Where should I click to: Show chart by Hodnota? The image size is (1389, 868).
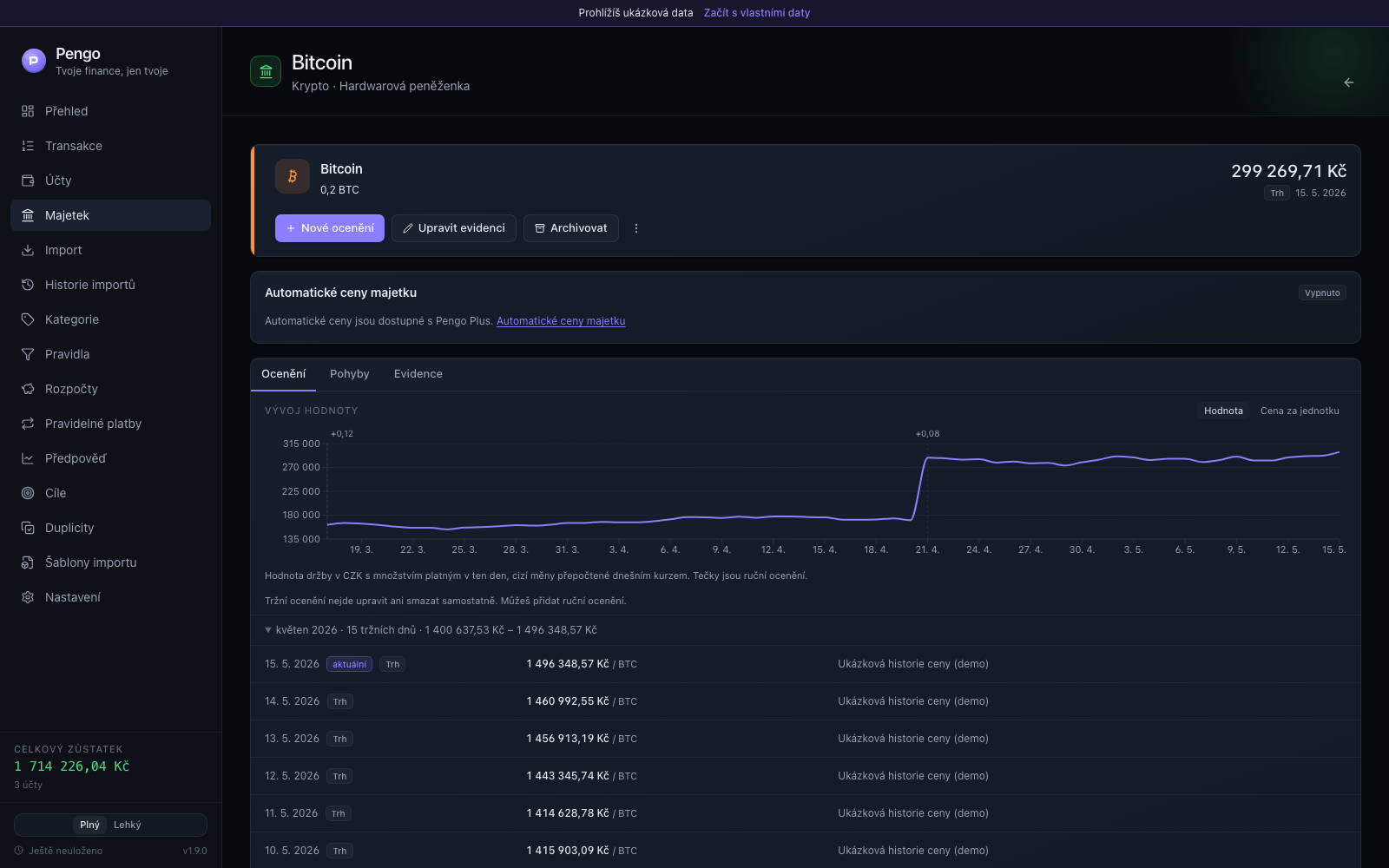[x=1223, y=411]
